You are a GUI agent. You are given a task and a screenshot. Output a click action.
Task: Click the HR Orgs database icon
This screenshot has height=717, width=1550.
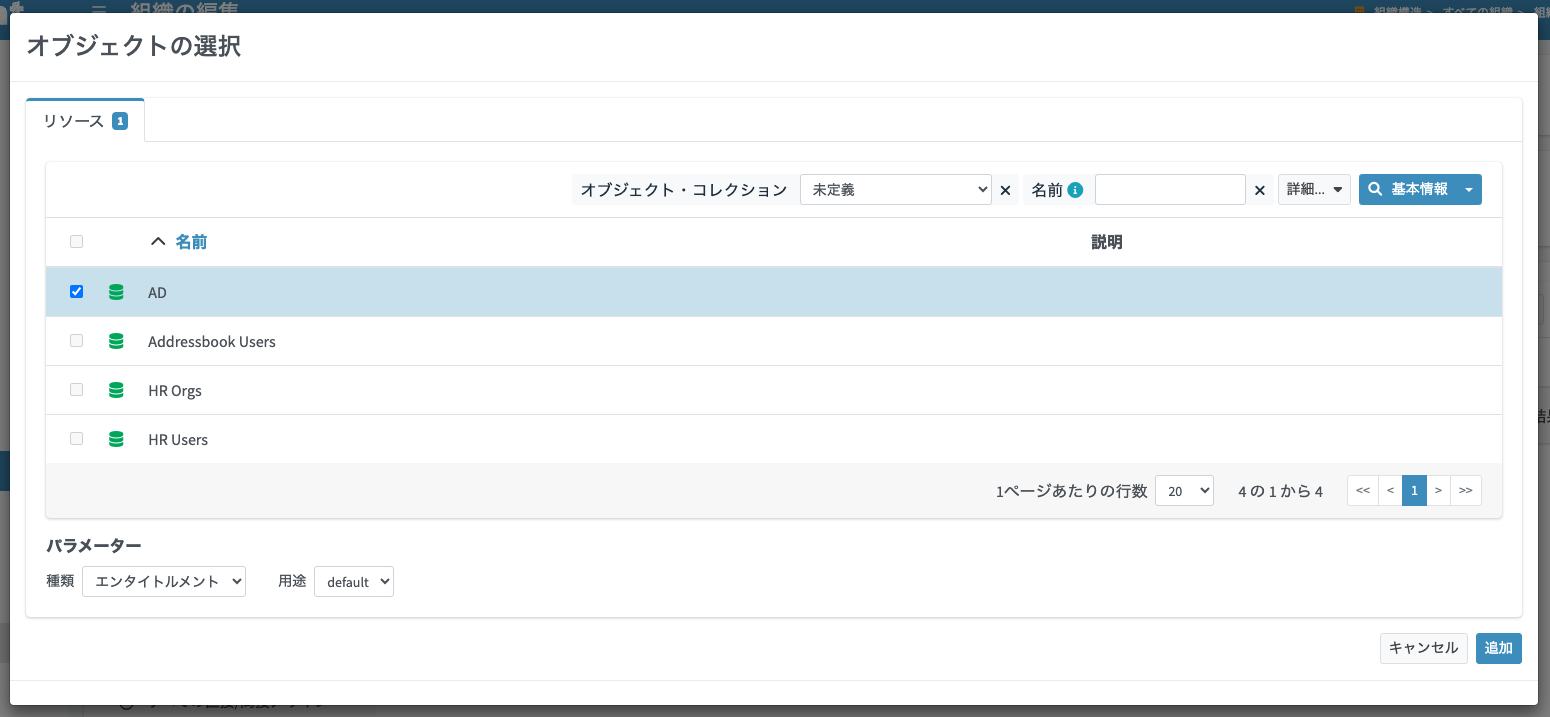pyautogui.click(x=116, y=390)
